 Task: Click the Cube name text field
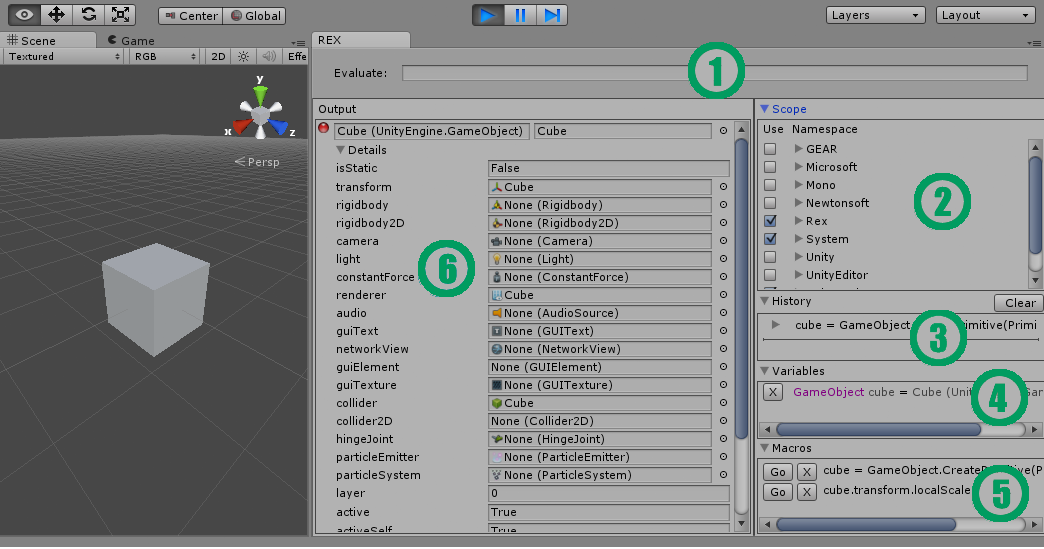pos(623,131)
